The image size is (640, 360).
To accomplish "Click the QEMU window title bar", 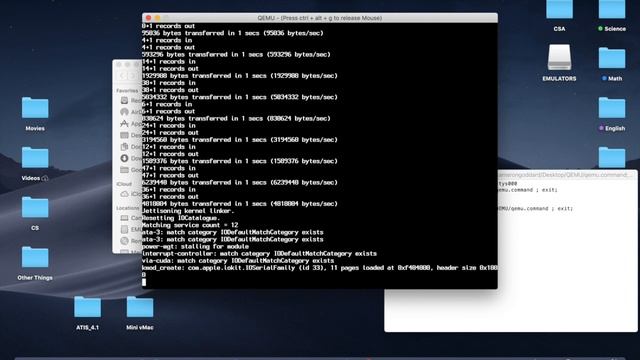I will click(x=320, y=18).
